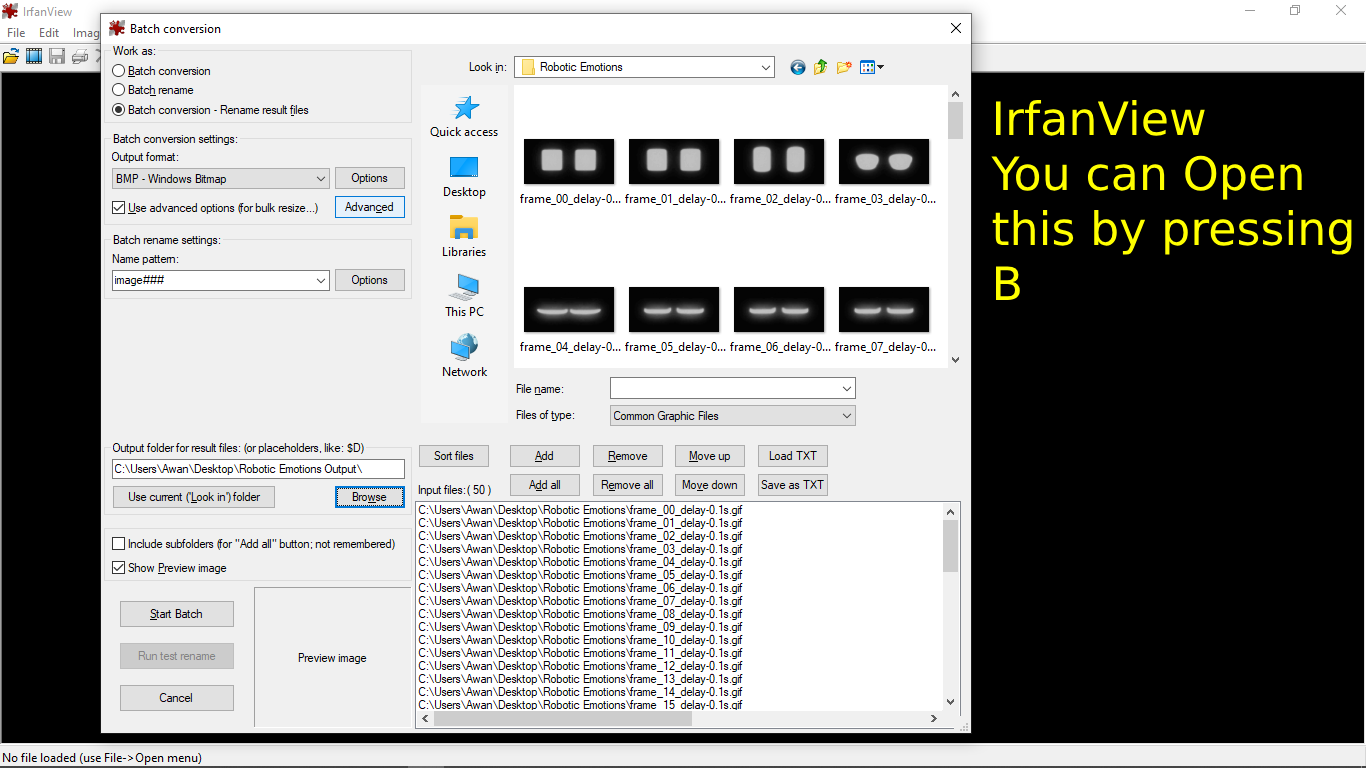Select frame_00_delay-0.1s.gif in Input files list
This screenshot has width=1366, height=768.
(x=580, y=510)
